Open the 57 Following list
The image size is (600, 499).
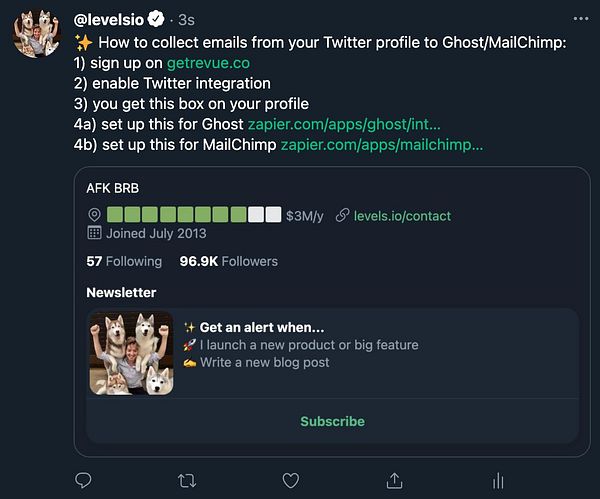[124, 261]
